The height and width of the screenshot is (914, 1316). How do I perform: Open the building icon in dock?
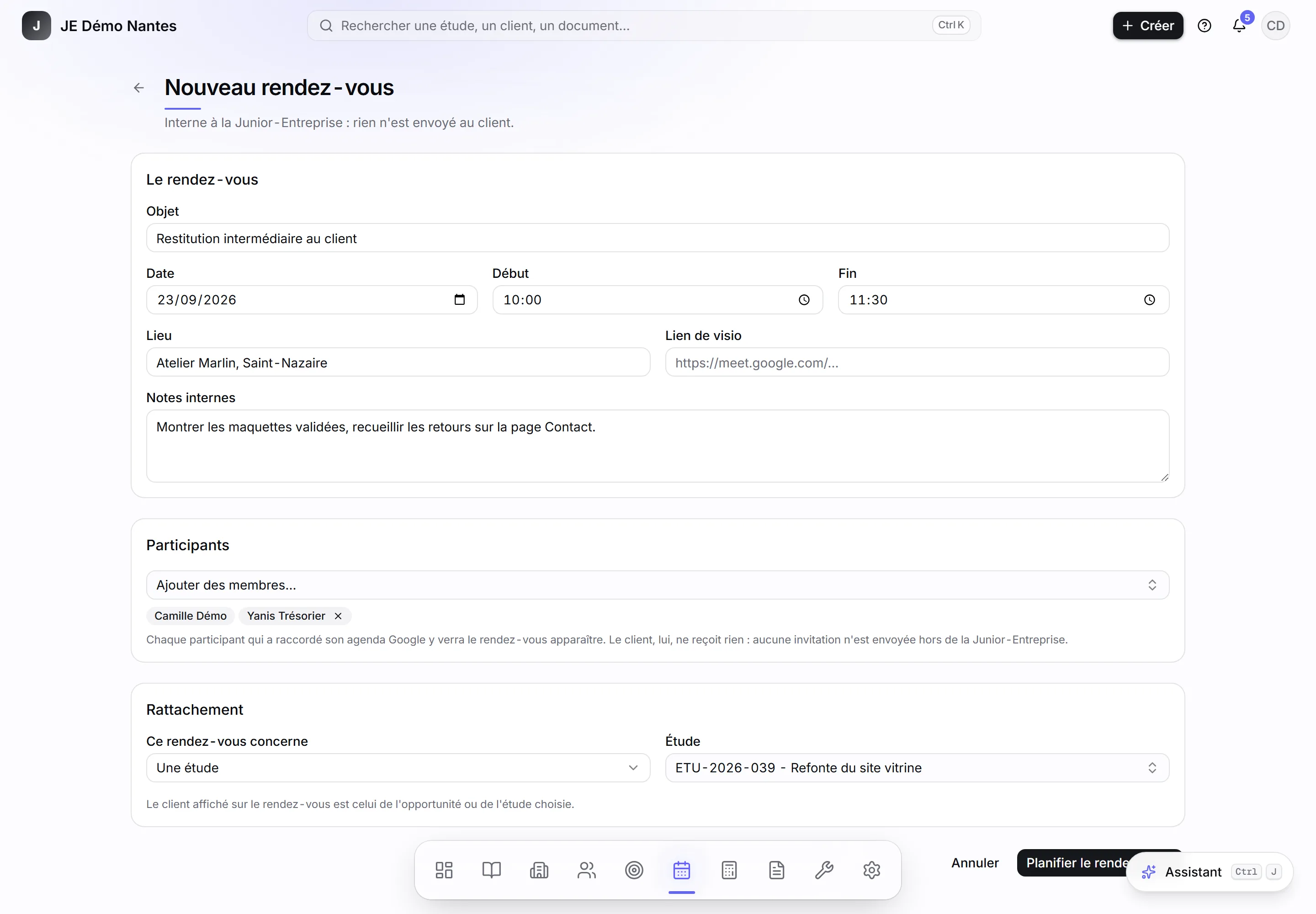click(539, 871)
